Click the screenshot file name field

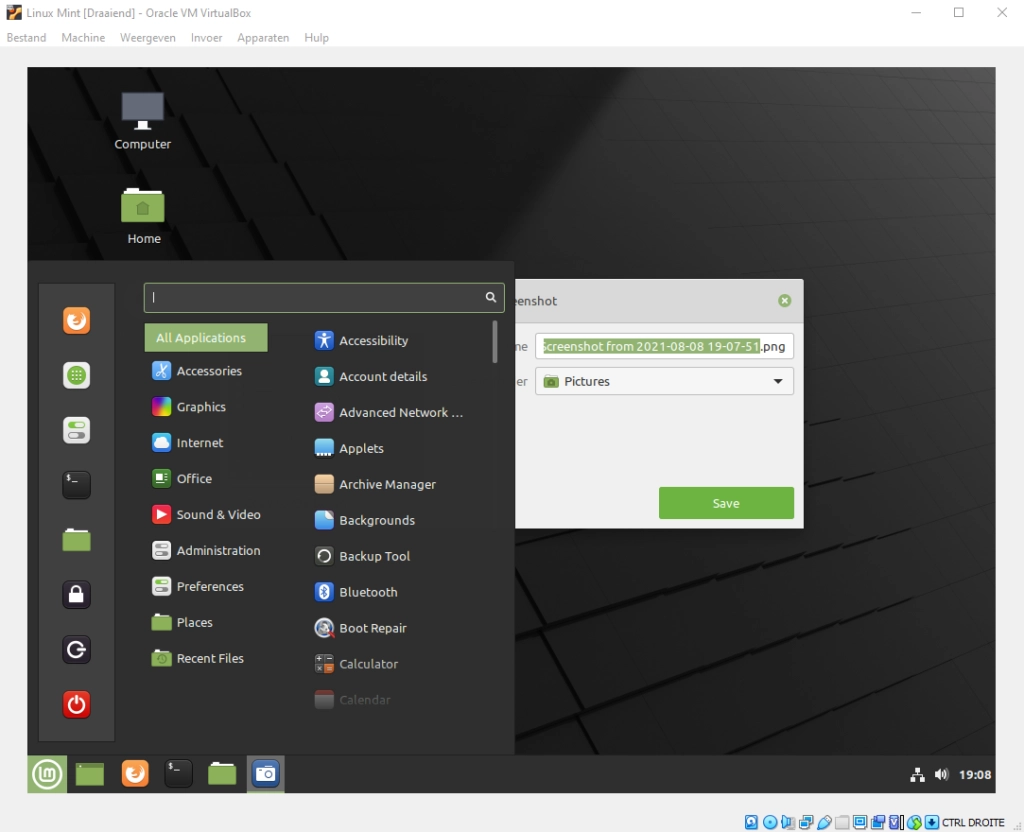coord(664,347)
